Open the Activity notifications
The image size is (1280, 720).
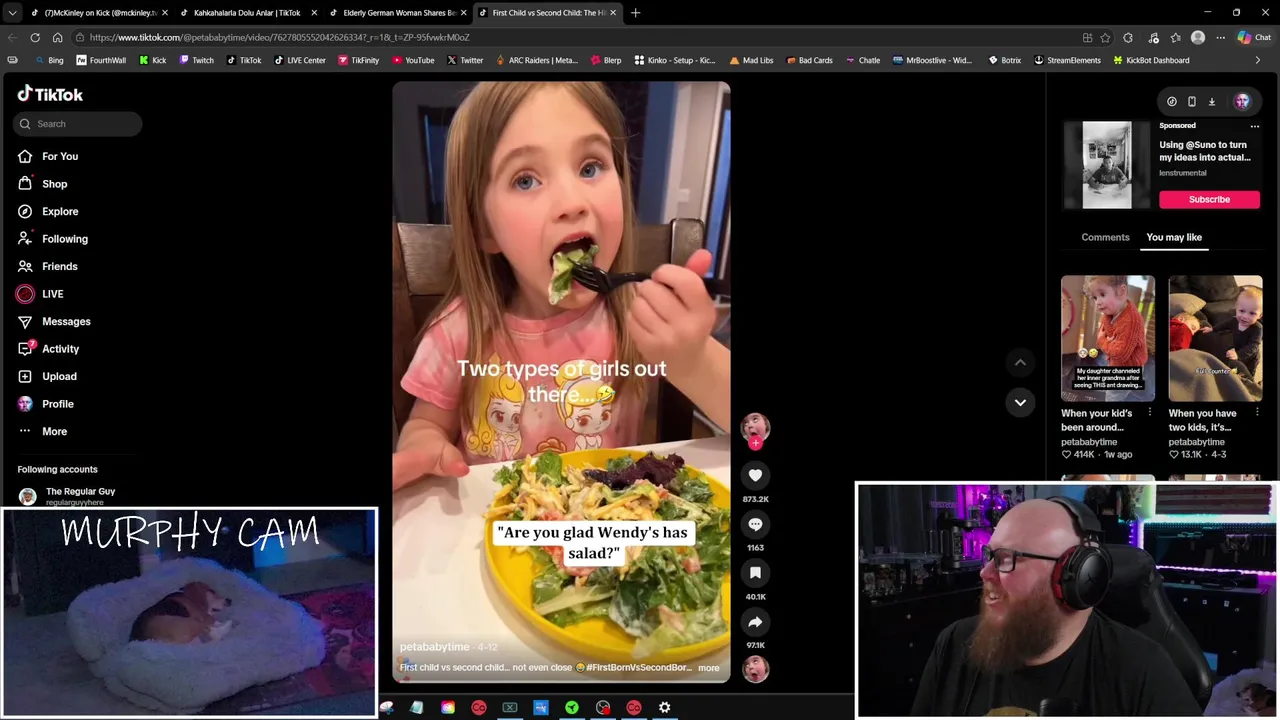pyautogui.click(x=48, y=349)
